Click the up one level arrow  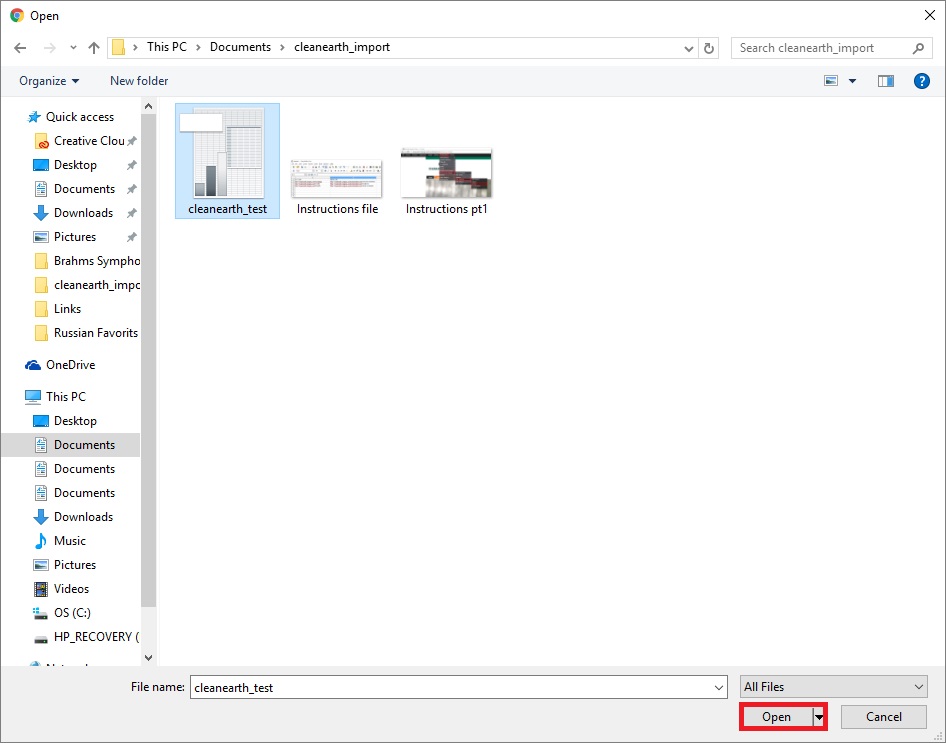(94, 48)
